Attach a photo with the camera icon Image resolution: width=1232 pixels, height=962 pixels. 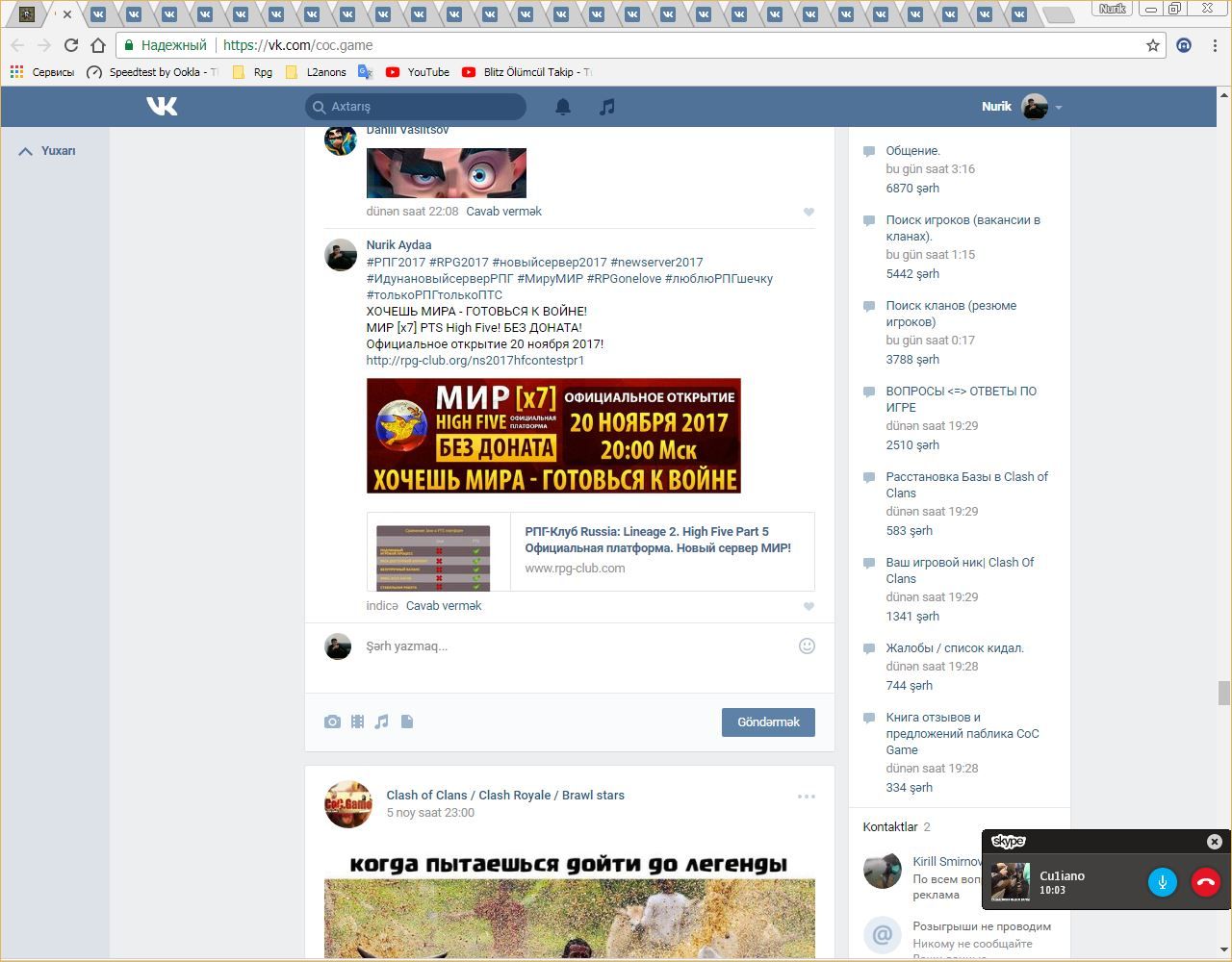(x=332, y=721)
